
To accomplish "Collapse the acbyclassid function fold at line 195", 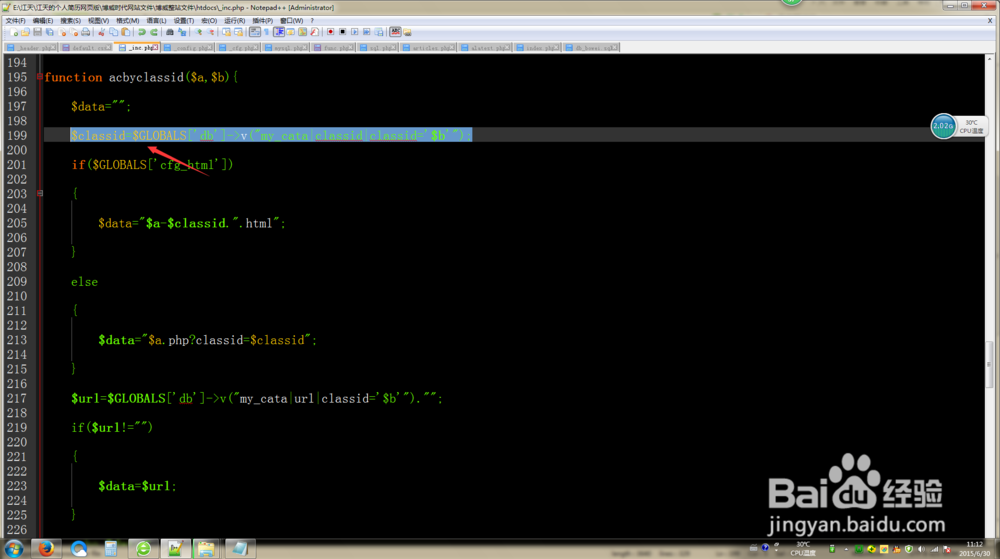I will 40,77.
